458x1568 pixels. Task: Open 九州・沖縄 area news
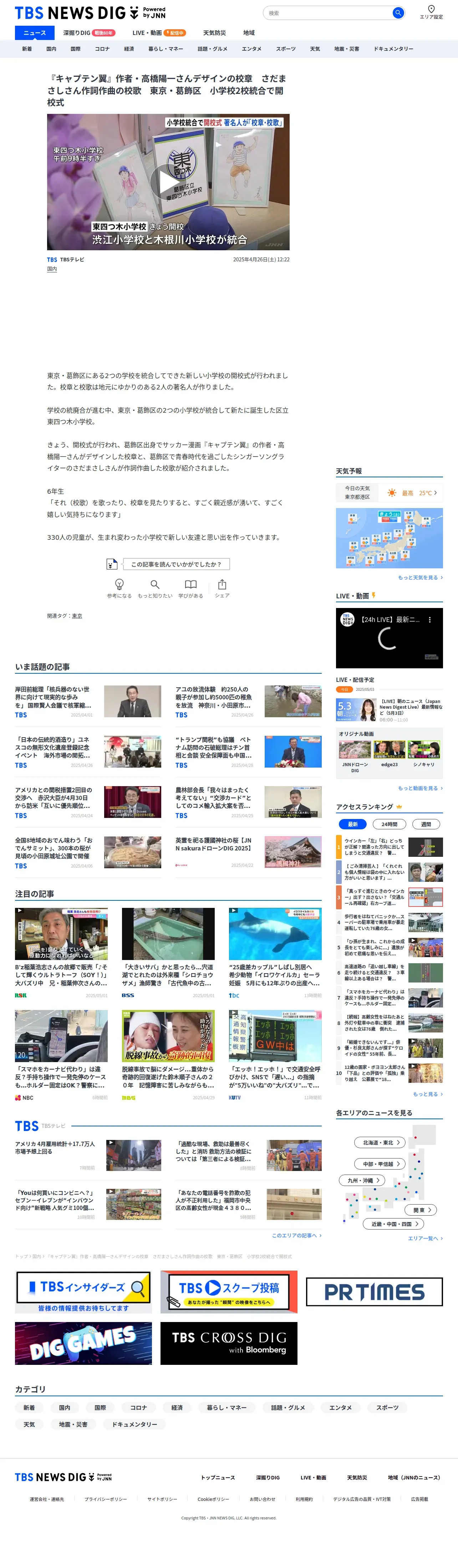coord(362,1180)
